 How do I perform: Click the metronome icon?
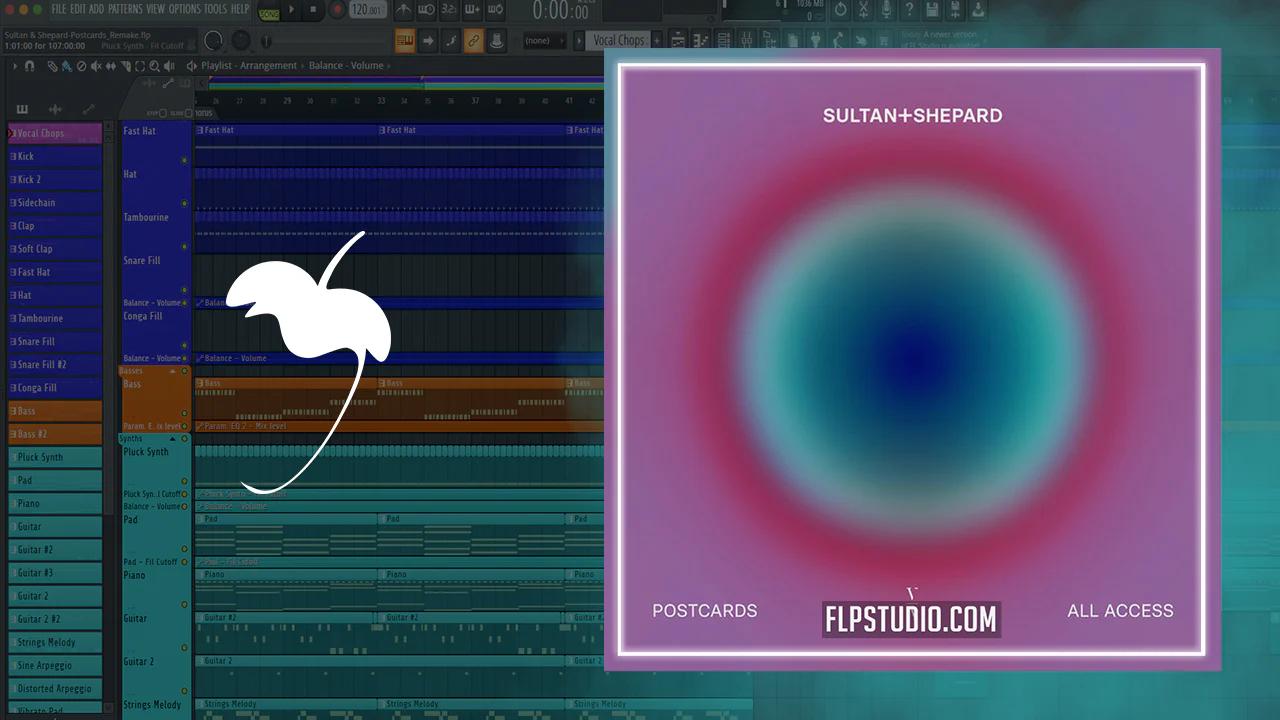(404, 10)
